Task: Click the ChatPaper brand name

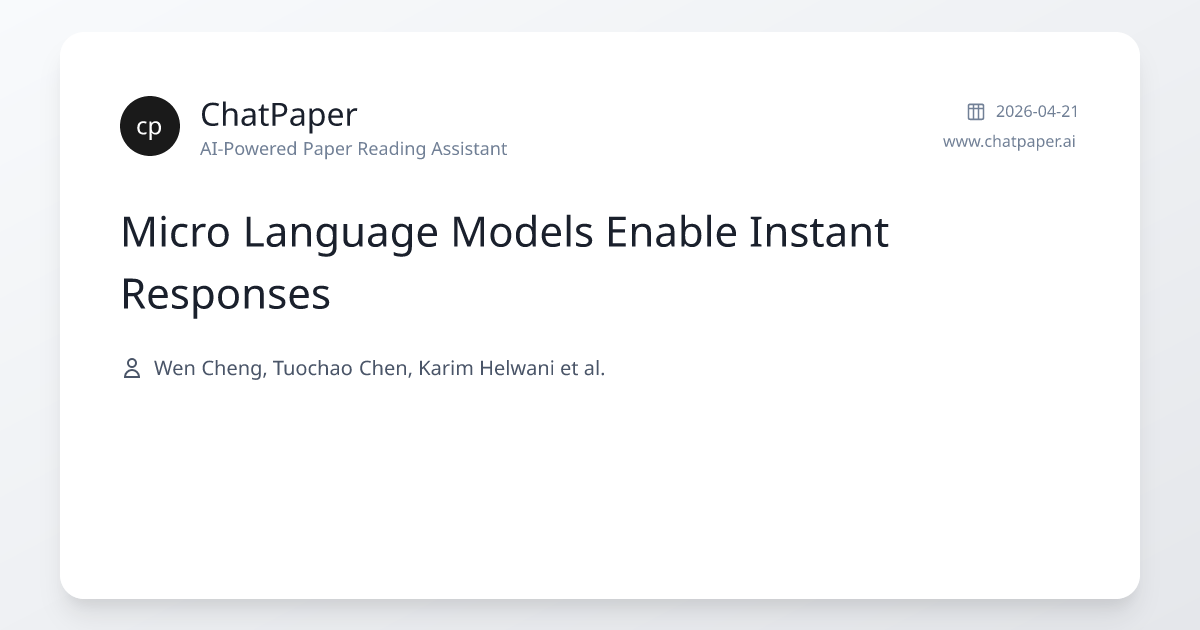Action: (x=278, y=114)
